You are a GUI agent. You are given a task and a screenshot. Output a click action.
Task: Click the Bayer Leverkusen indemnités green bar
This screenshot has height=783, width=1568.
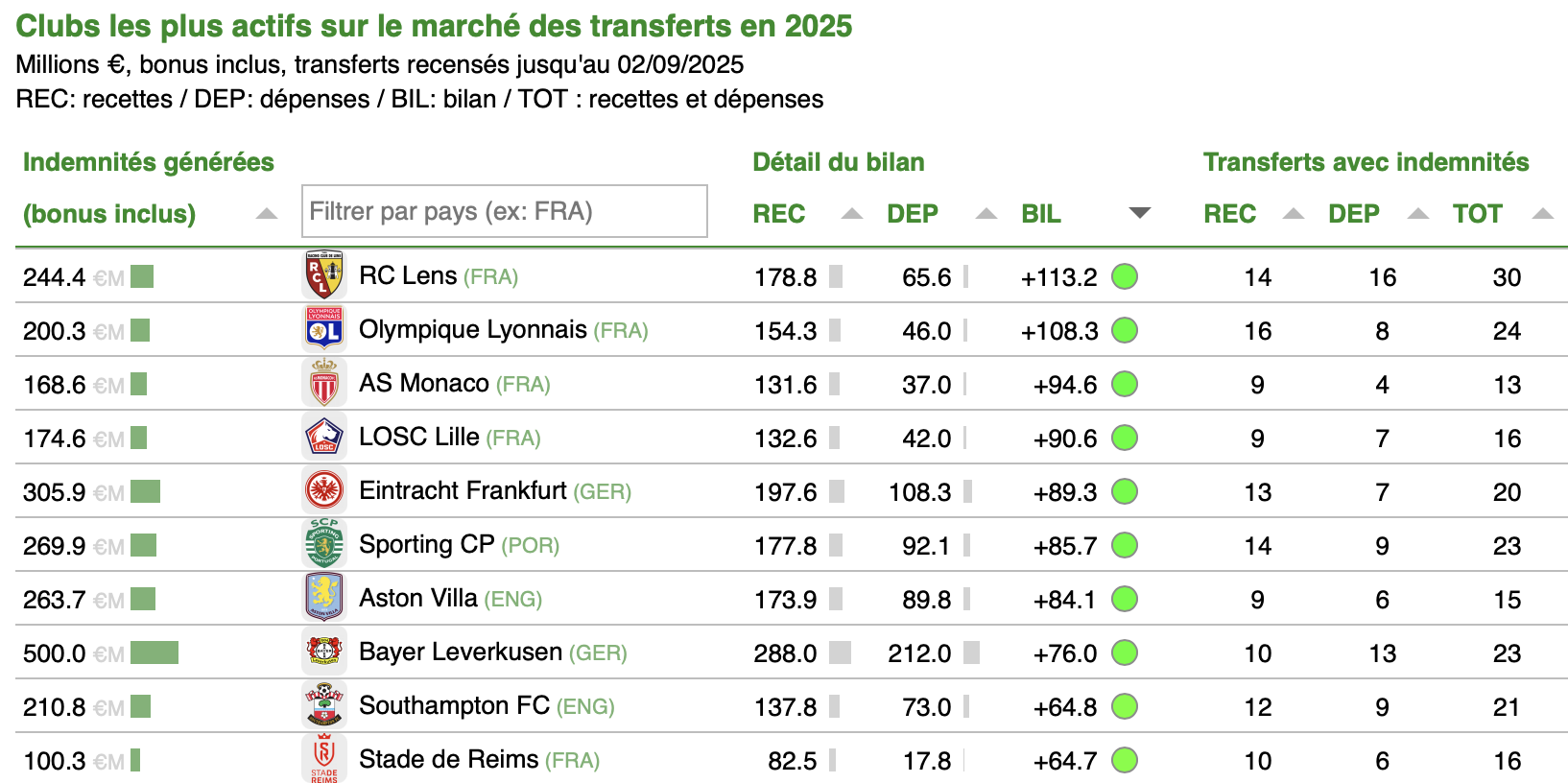(154, 653)
